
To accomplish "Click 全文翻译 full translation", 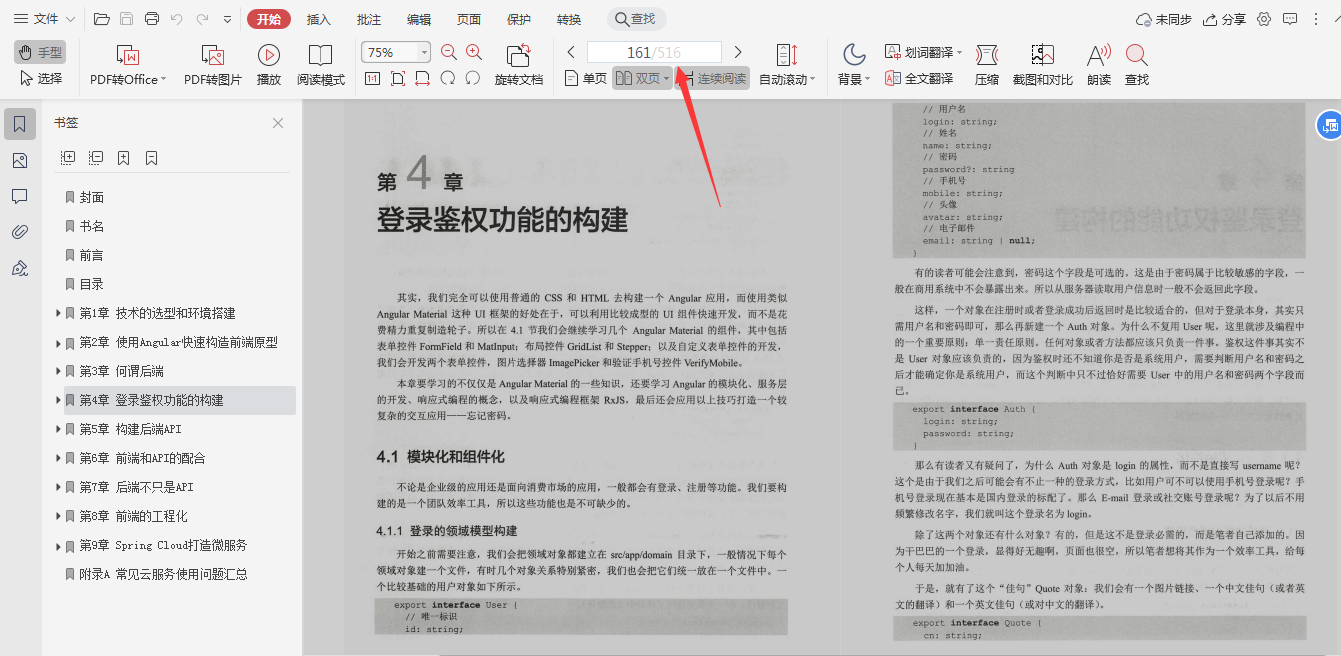I will 919,78.
